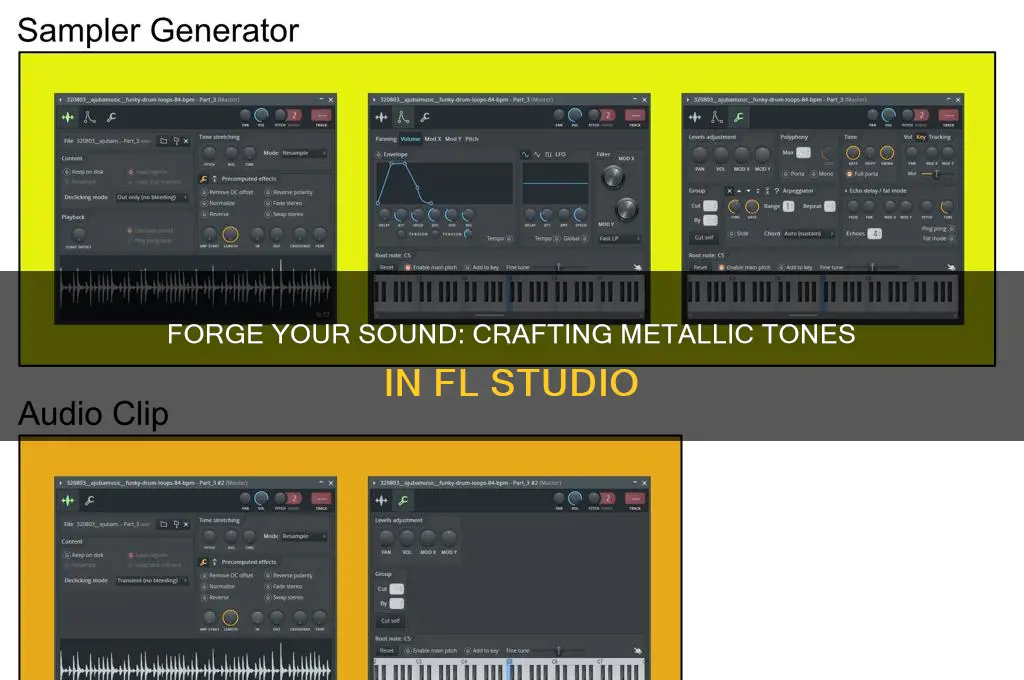Viewport: 1024px width, 680px height.
Task: Switch to the Panning envelope tab
Action: point(385,139)
